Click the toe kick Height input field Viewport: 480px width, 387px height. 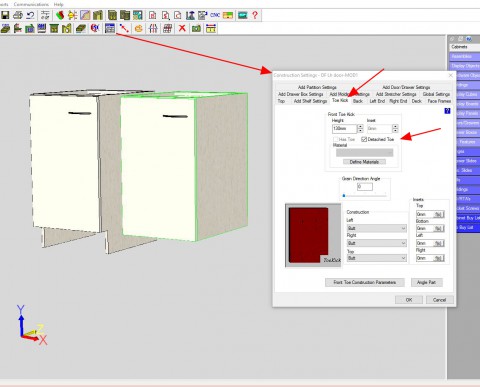(344, 128)
